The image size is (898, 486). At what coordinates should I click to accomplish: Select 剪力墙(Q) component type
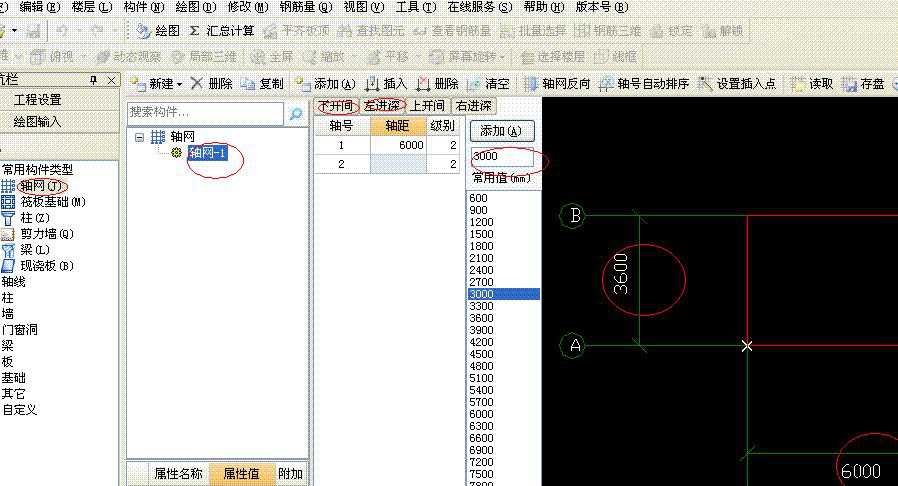pyautogui.click(x=38, y=234)
